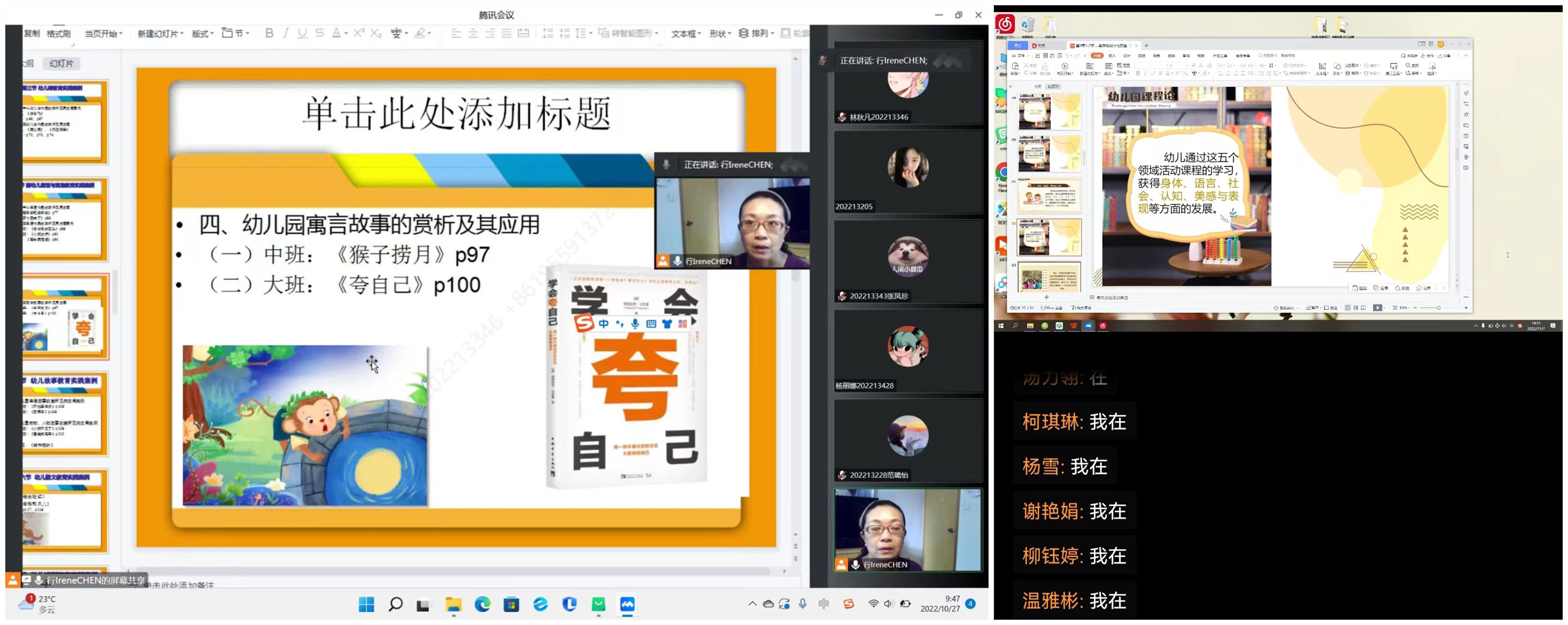Open the 插入 ribbon tab in right window
Screen dimensions: 1568x625
[1112, 55]
